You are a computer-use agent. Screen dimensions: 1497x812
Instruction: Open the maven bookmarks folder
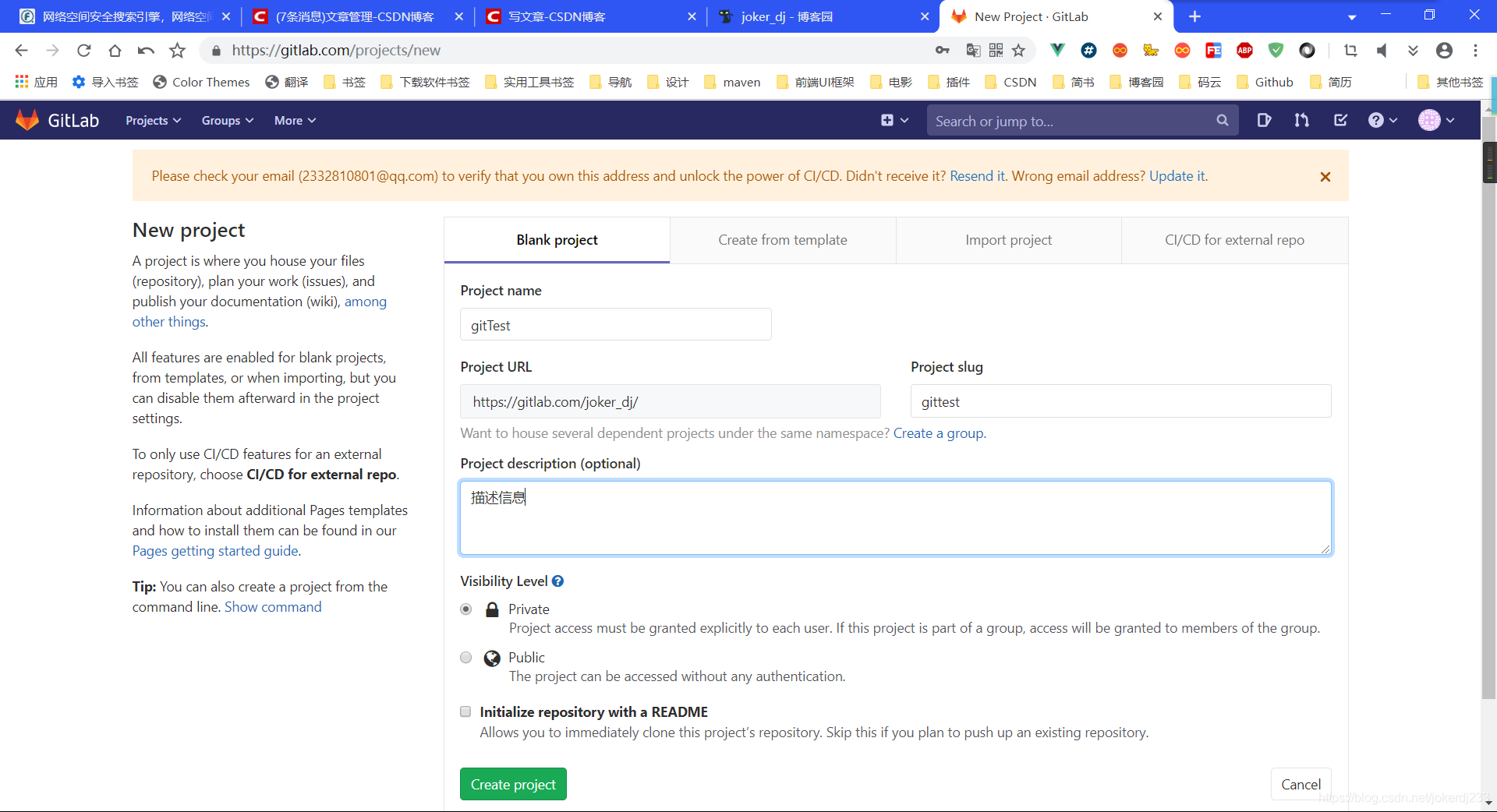[x=732, y=82]
